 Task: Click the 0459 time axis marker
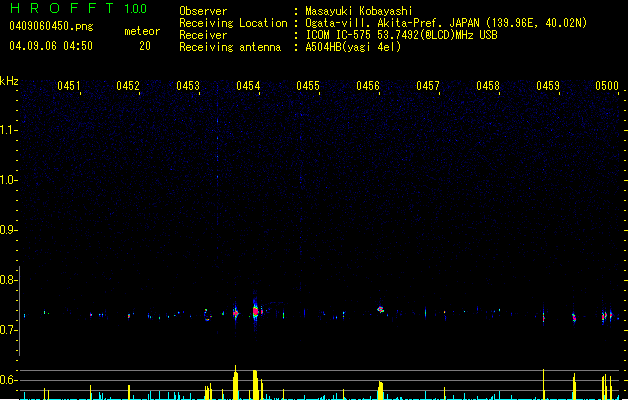[x=548, y=86]
